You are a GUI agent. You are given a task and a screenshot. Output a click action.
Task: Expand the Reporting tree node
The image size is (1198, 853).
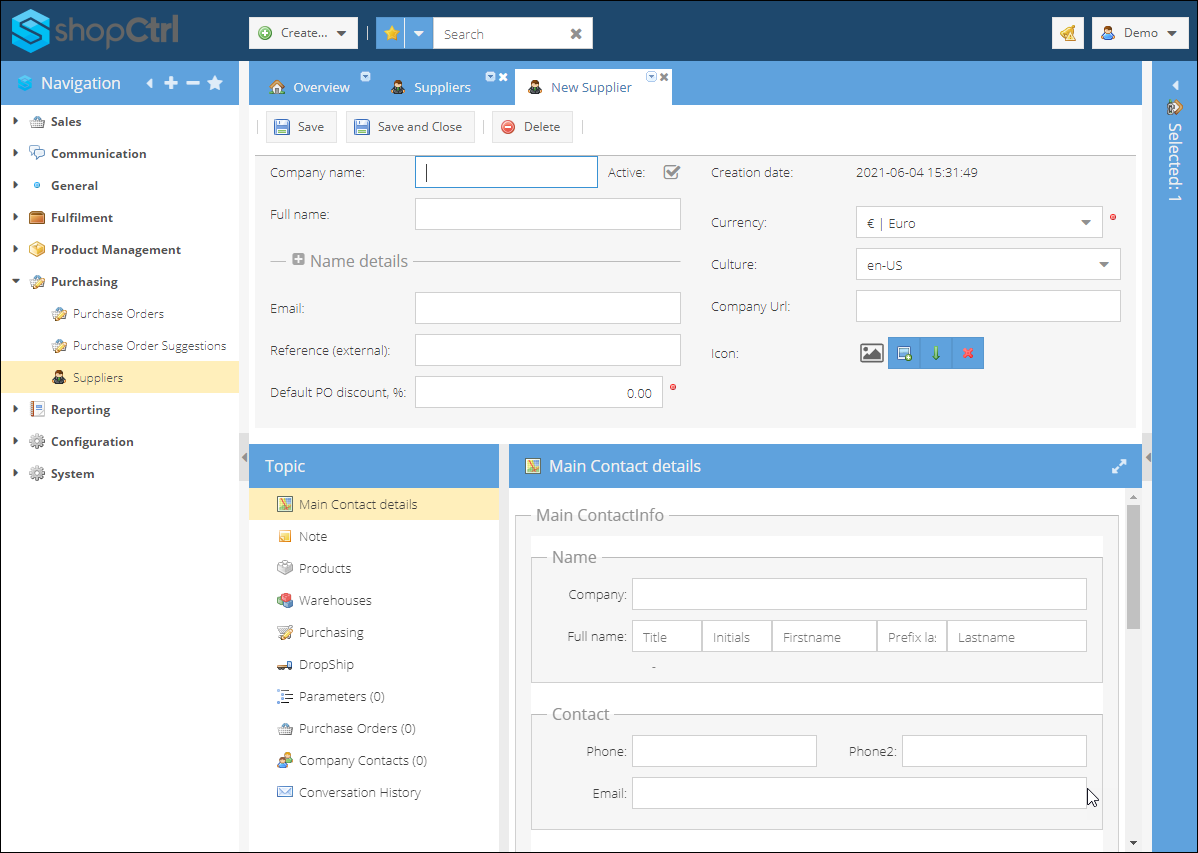pos(15,410)
